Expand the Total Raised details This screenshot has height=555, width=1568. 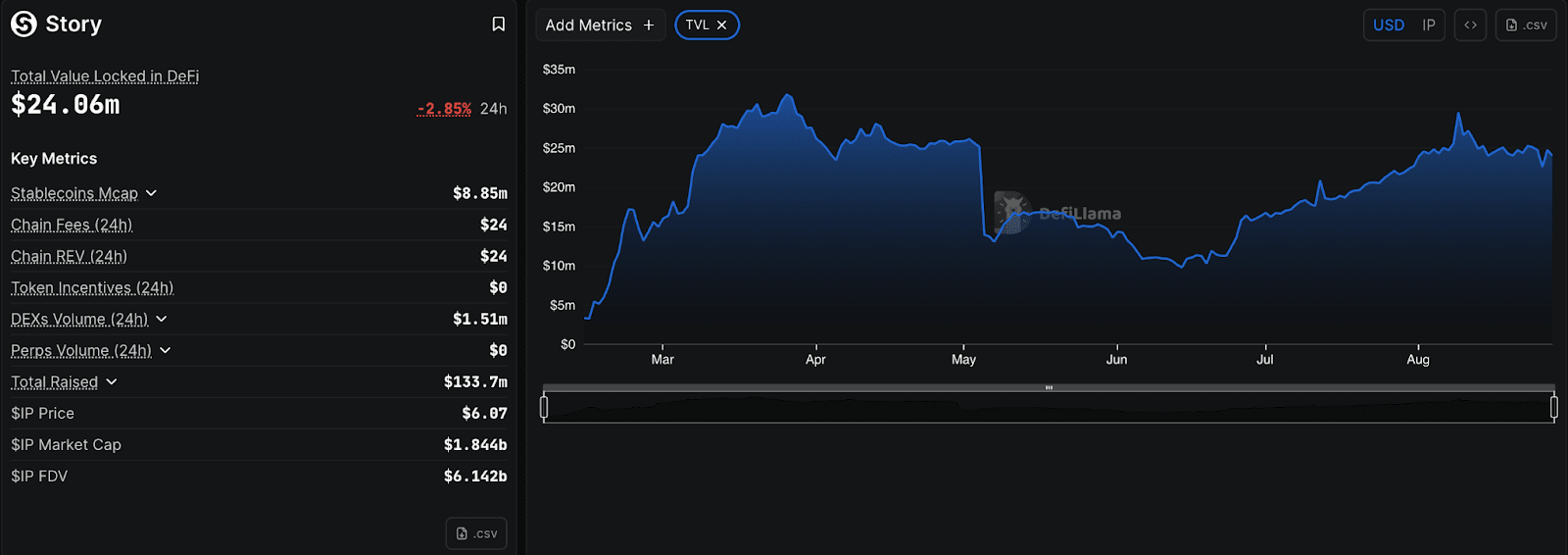112,381
